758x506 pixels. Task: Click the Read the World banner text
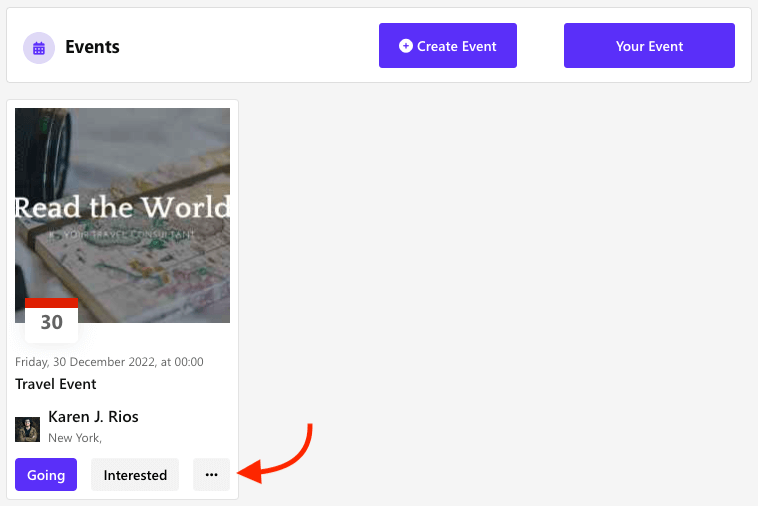122,208
